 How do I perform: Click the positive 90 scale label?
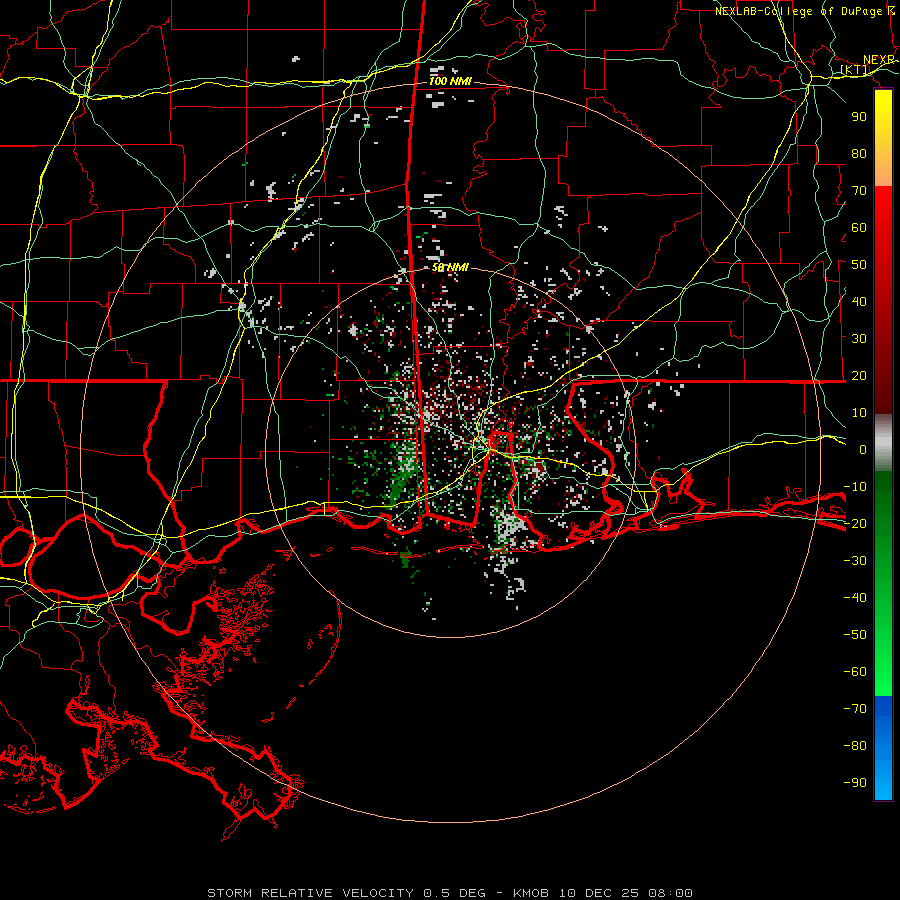(859, 117)
